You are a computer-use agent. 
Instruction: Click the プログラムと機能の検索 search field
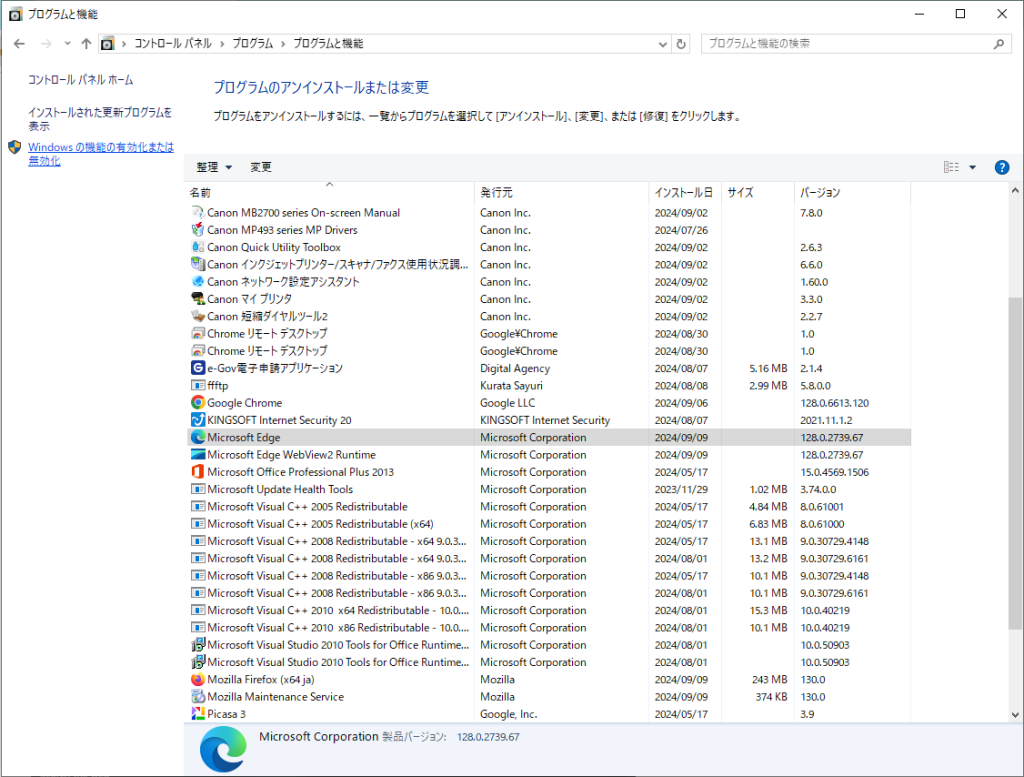click(x=845, y=44)
